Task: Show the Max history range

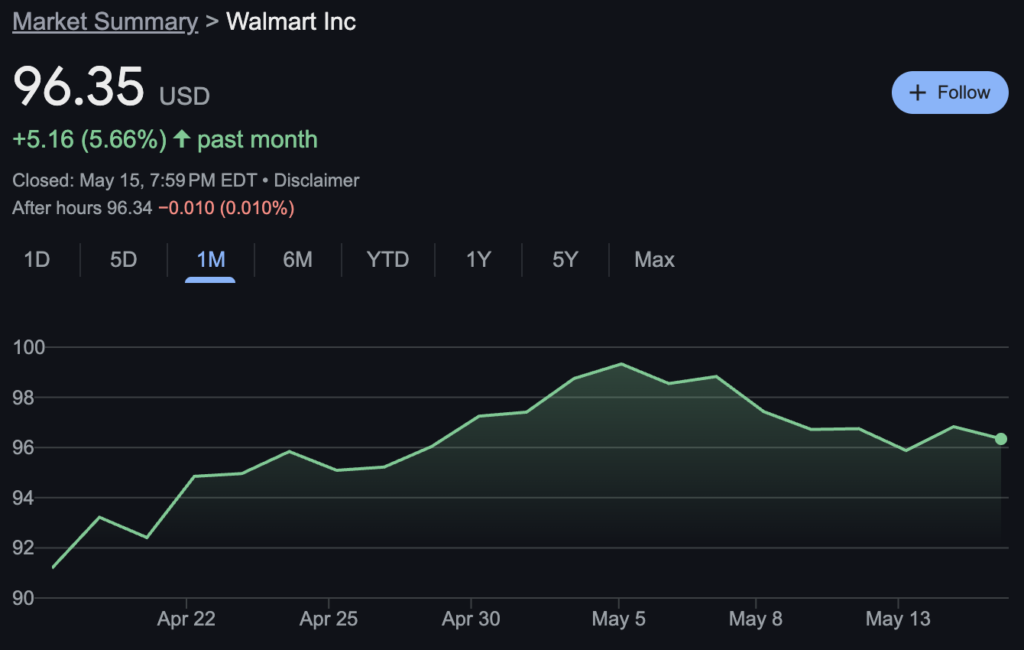Action: (x=654, y=259)
